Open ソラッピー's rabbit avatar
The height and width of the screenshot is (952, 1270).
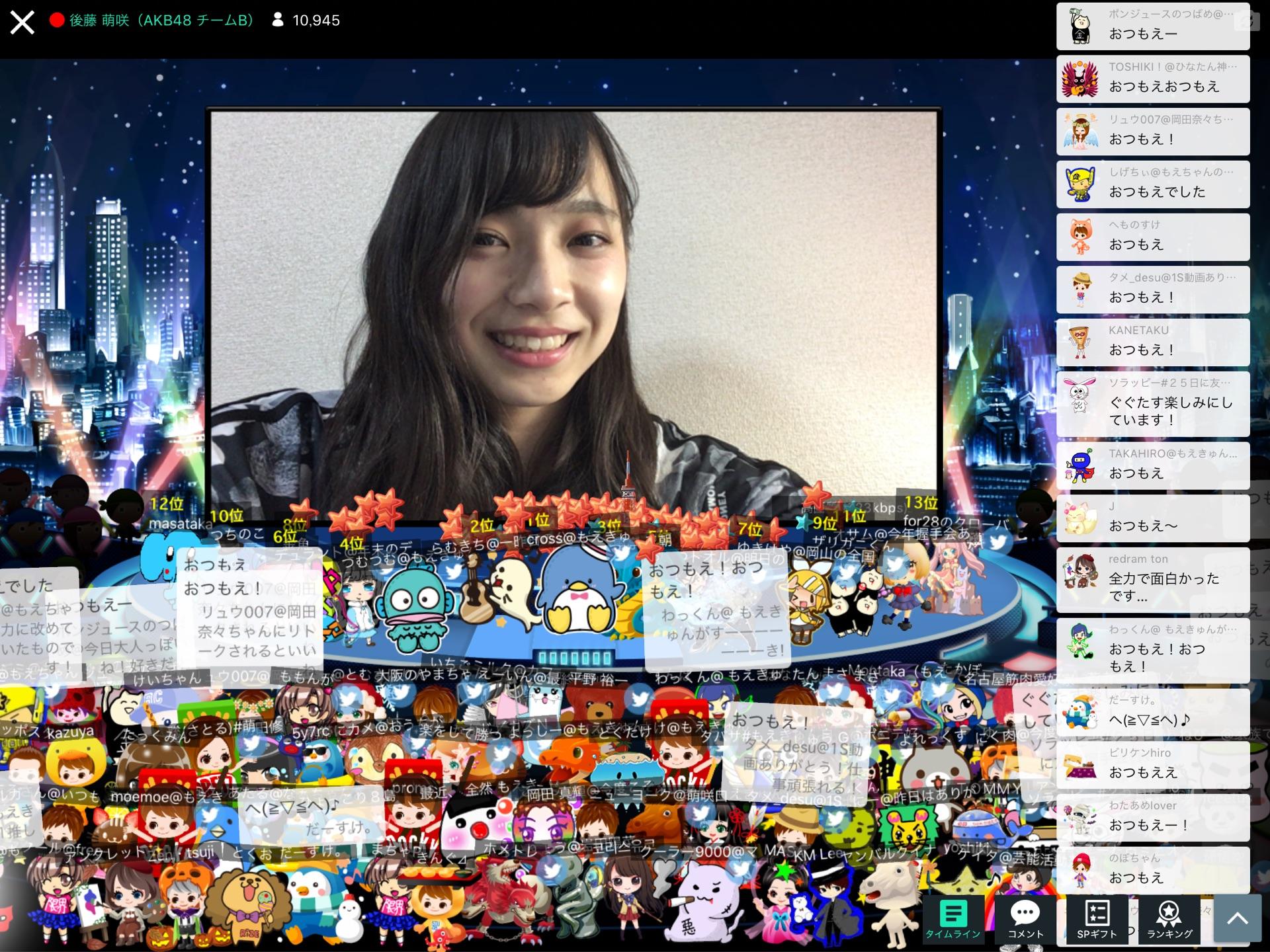[x=1080, y=395]
